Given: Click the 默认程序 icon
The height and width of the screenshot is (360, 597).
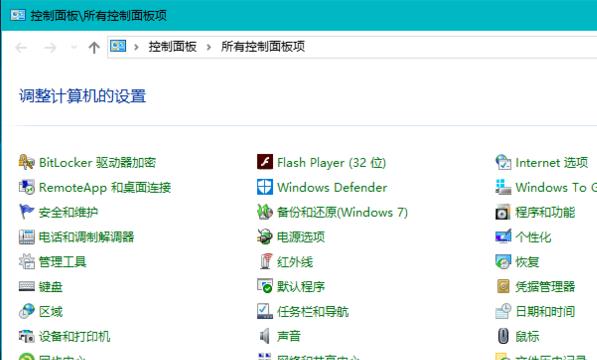Looking at the screenshot, I should pos(265,286).
